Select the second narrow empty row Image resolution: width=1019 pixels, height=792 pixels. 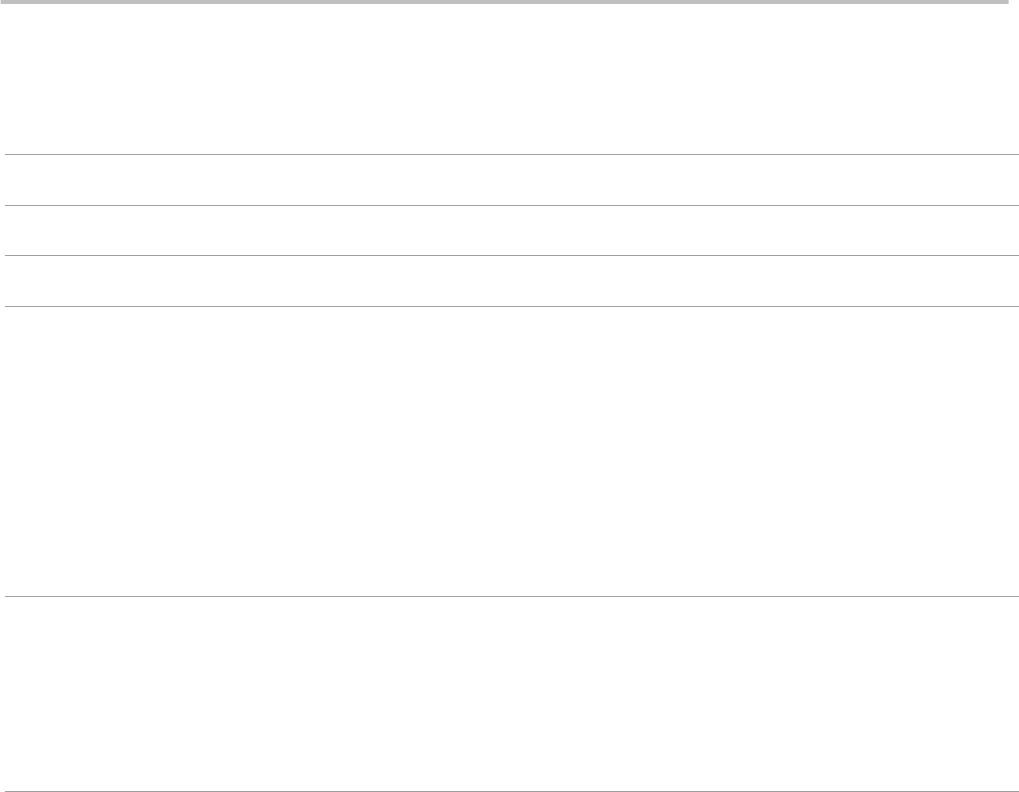tap(511, 231)
